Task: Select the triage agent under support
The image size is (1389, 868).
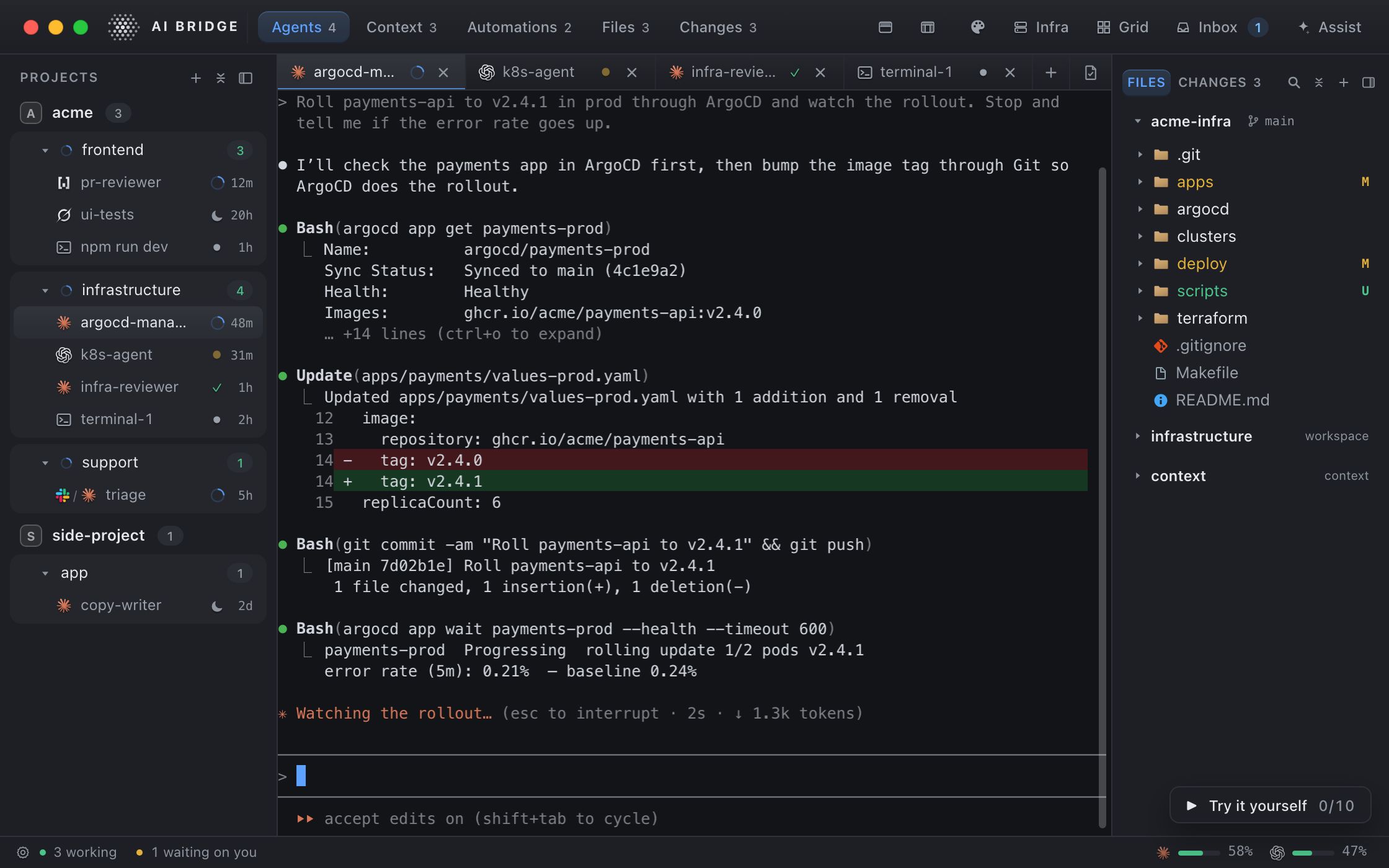Action: [138, 495]
